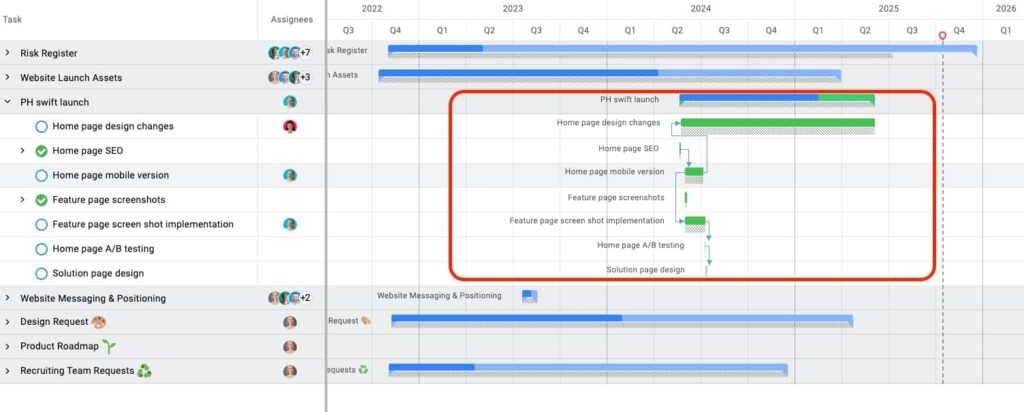1024x412 pixels.
Task: Click the today marker on timeline header
Action: click(x=942, y=35)
